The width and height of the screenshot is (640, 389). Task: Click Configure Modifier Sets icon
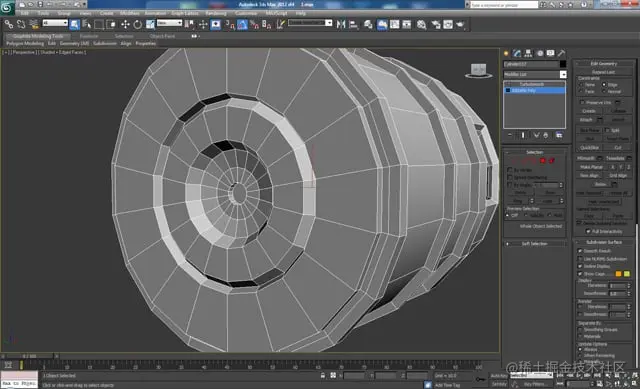point(559,135)
